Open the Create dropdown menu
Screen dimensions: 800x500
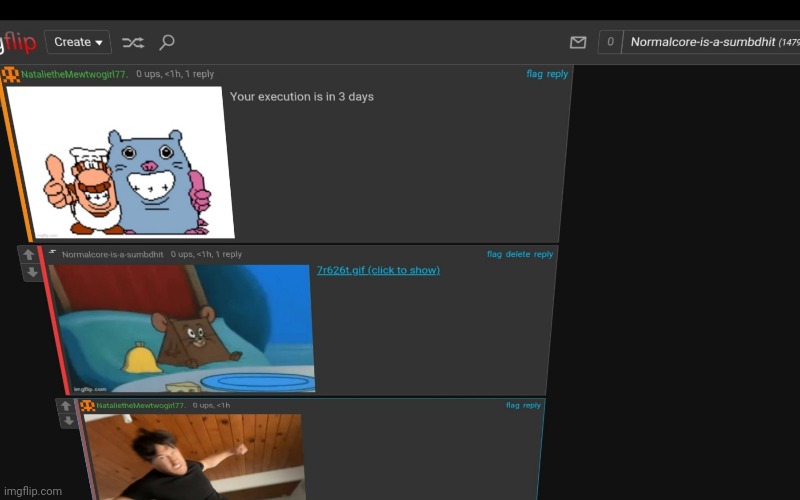coord(78,42)
